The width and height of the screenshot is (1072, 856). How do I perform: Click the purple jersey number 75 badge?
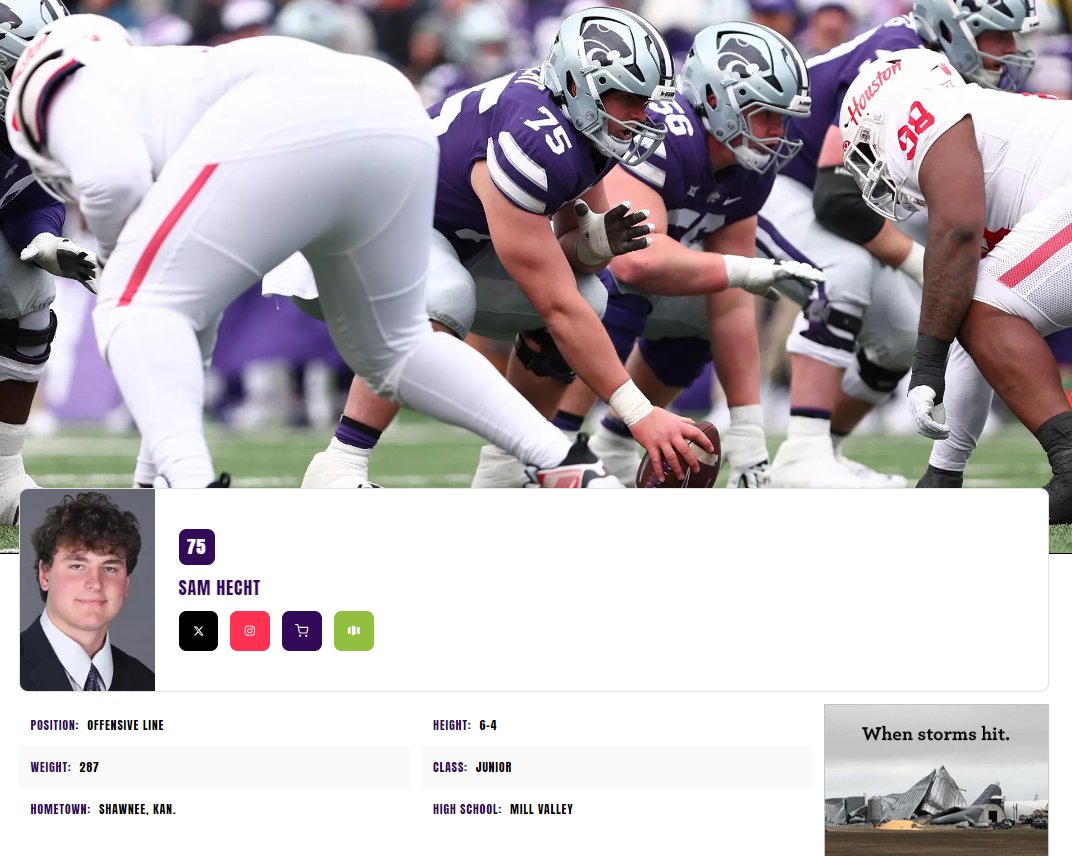[x=196, y=547]
